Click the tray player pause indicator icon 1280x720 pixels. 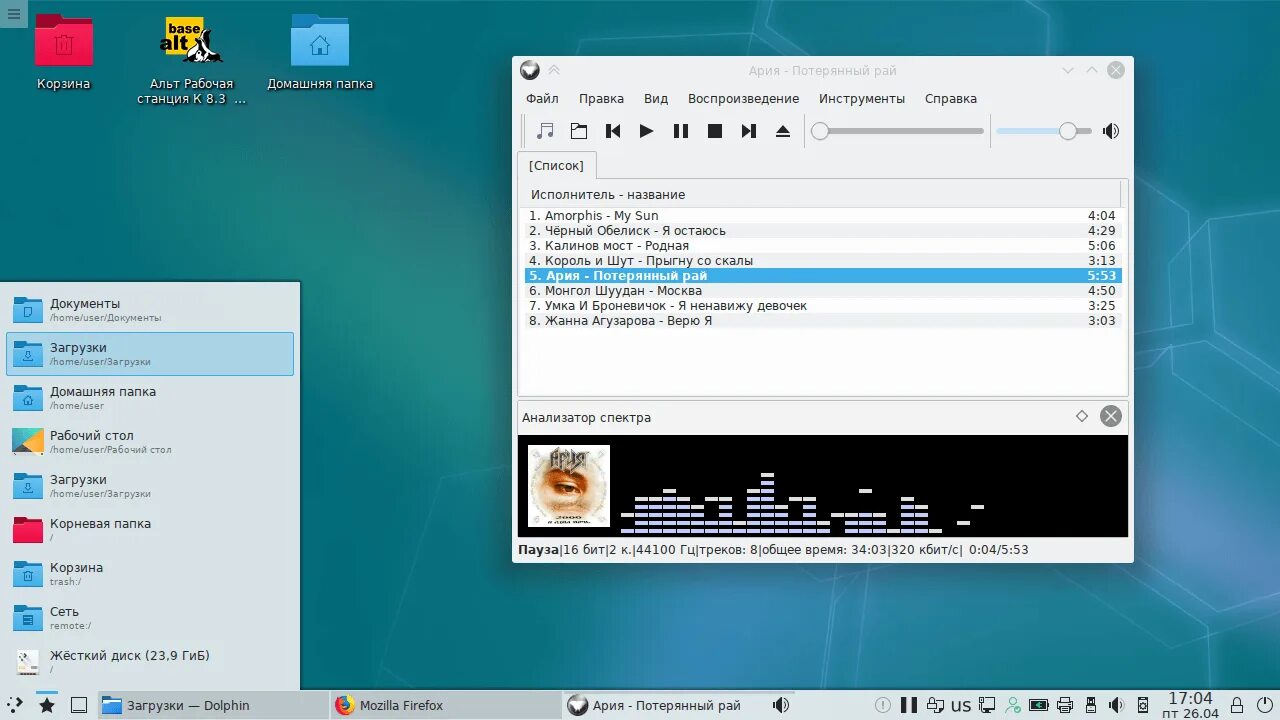[910, 705]
